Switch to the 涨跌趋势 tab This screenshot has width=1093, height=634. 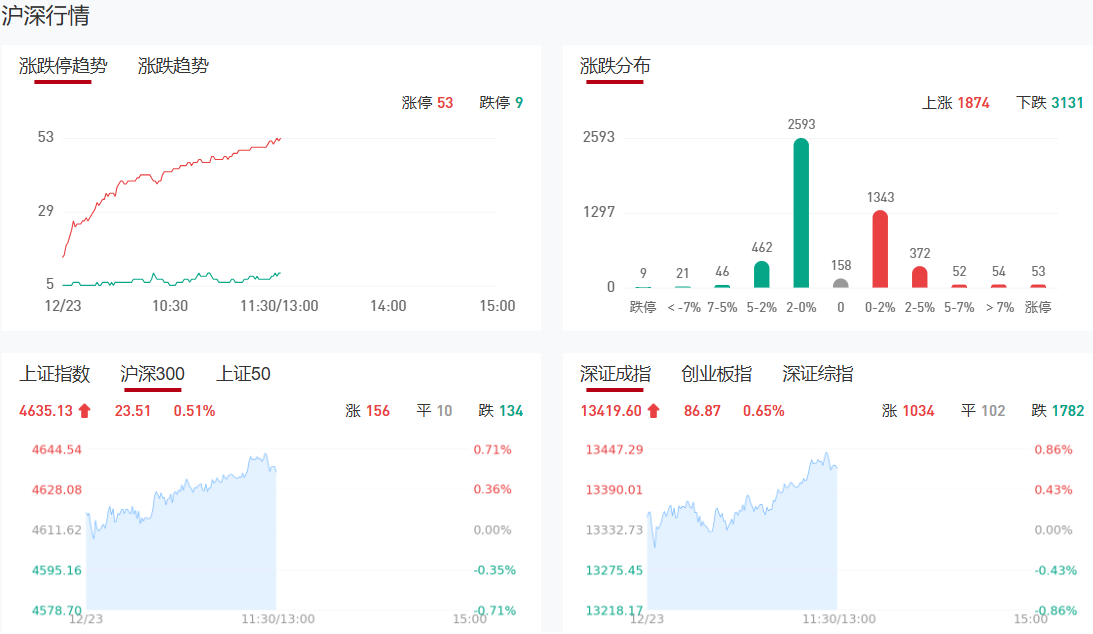point(173,67)
